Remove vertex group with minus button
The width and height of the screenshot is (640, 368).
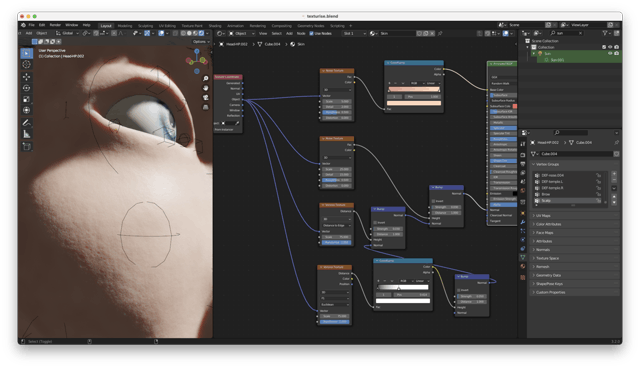pos(614,180)
